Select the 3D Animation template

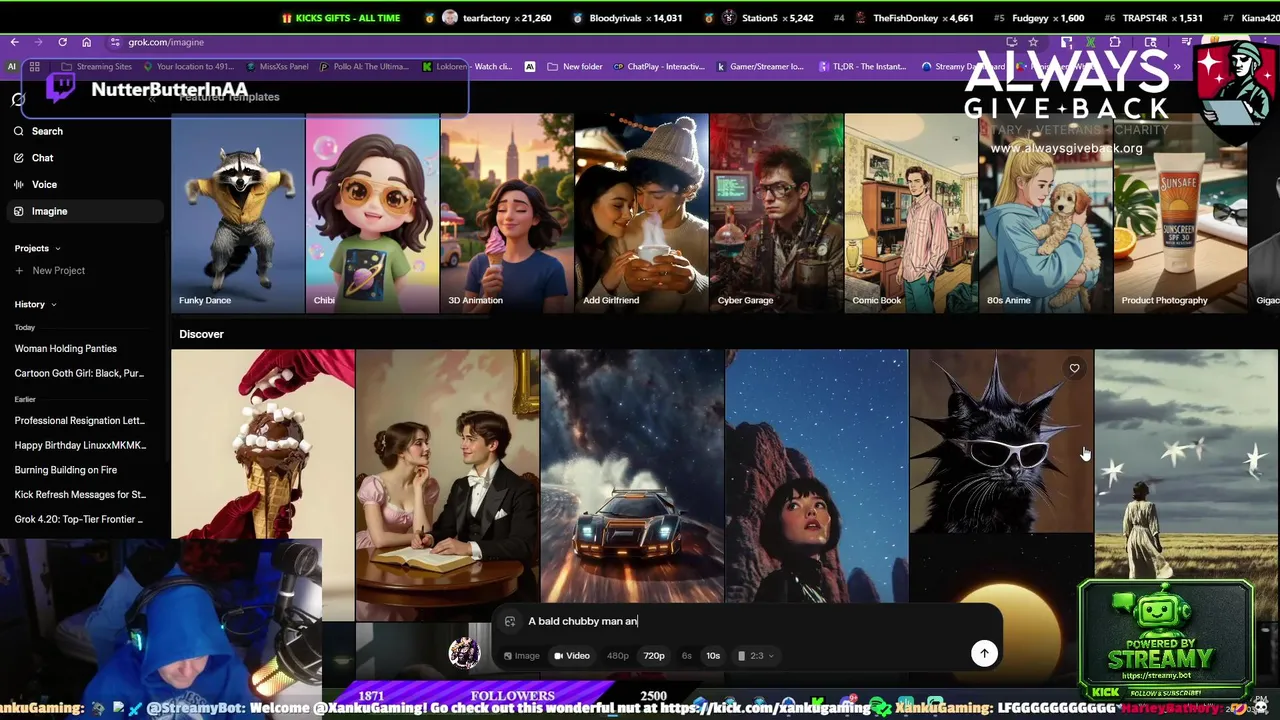coord(507,213)
